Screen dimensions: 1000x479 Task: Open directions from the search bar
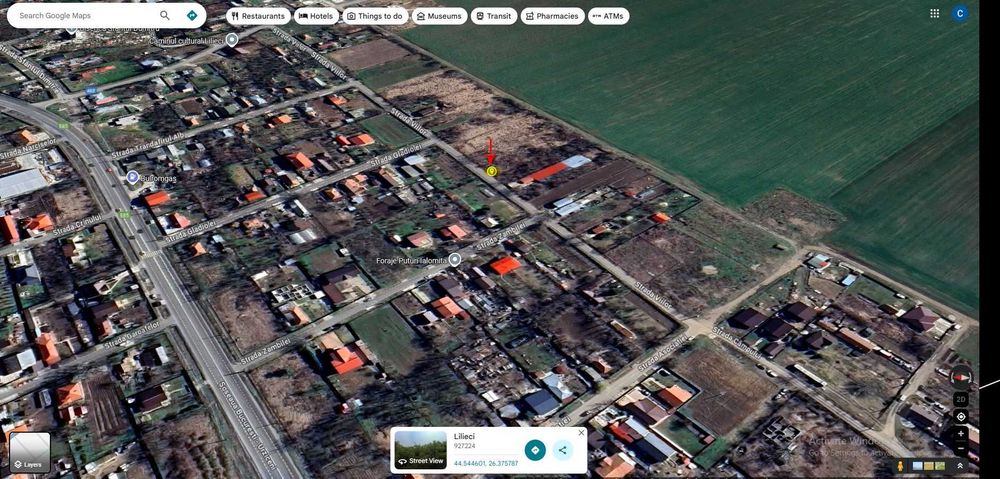click(192, 15)
